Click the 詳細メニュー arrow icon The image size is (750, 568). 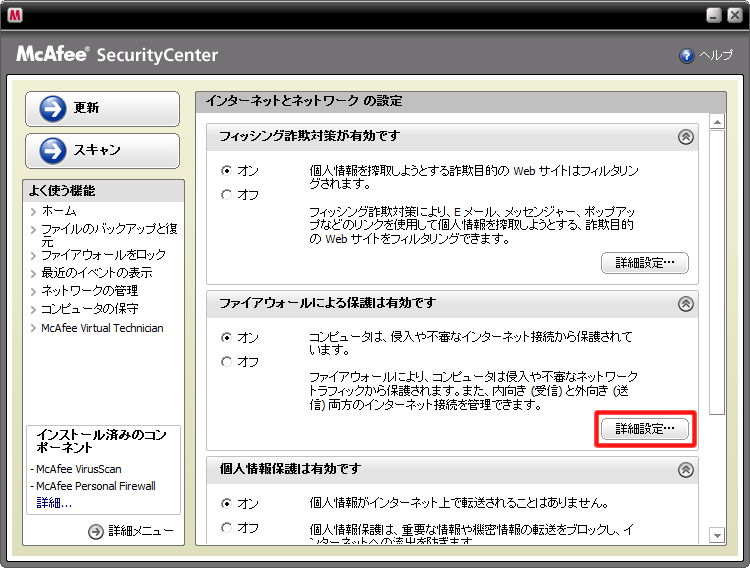[x=96, y=532]
